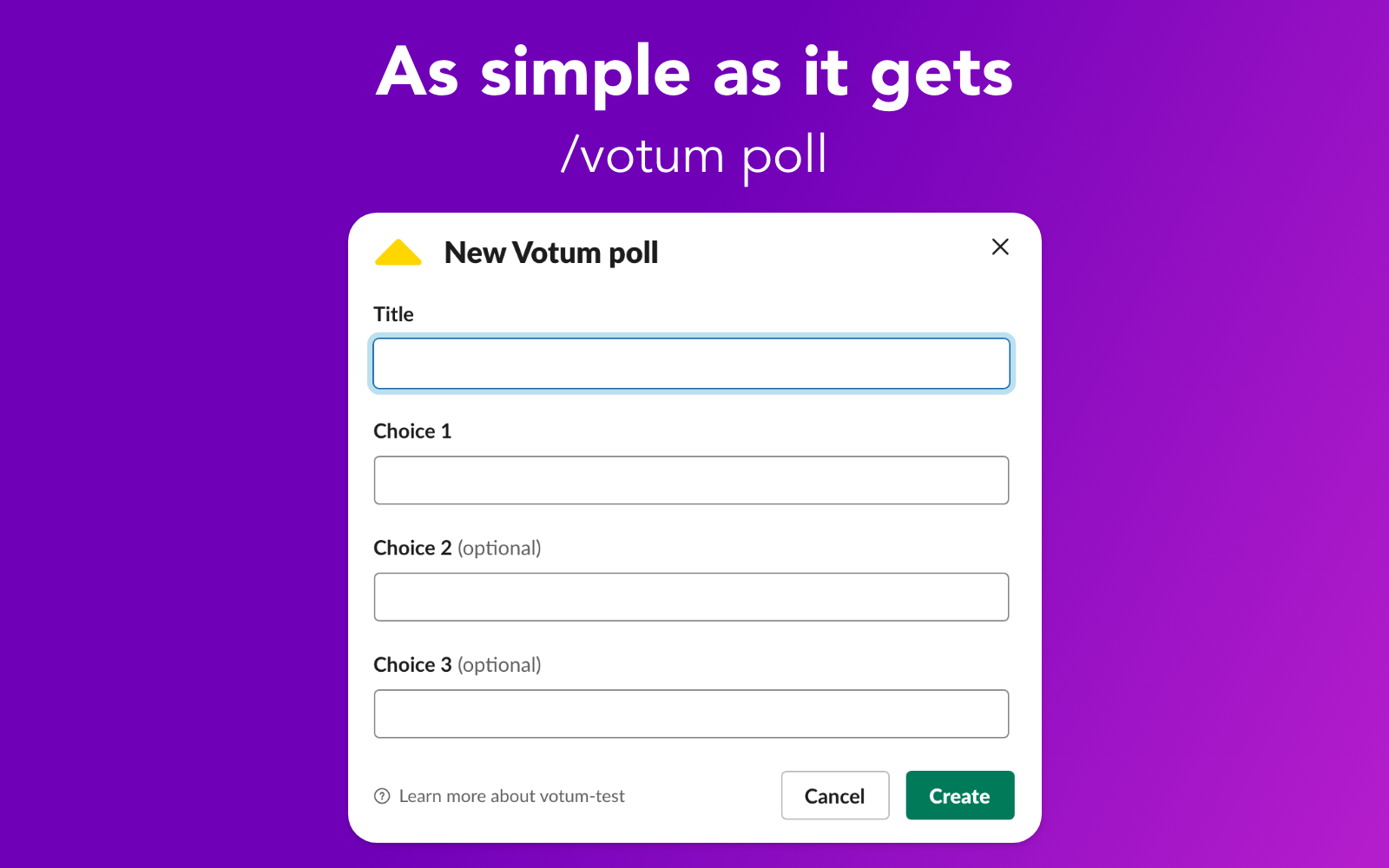Image resolution: width=1389 pixels, height=868 pixels.
Task: Open the Learn more about votum-test link
Action: [511, 795]
